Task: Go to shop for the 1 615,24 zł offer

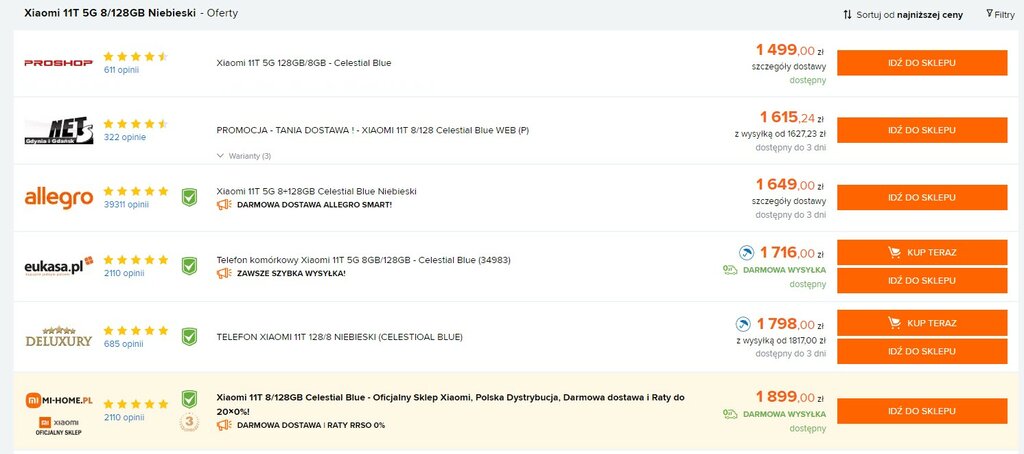Action: click(x=922, y=130)
